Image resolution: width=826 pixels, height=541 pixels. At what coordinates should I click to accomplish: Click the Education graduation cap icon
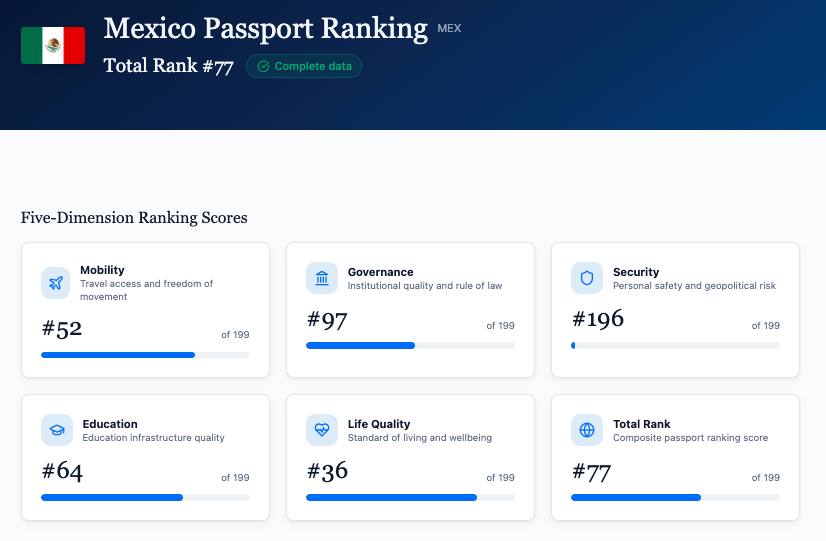coord(57,430)
